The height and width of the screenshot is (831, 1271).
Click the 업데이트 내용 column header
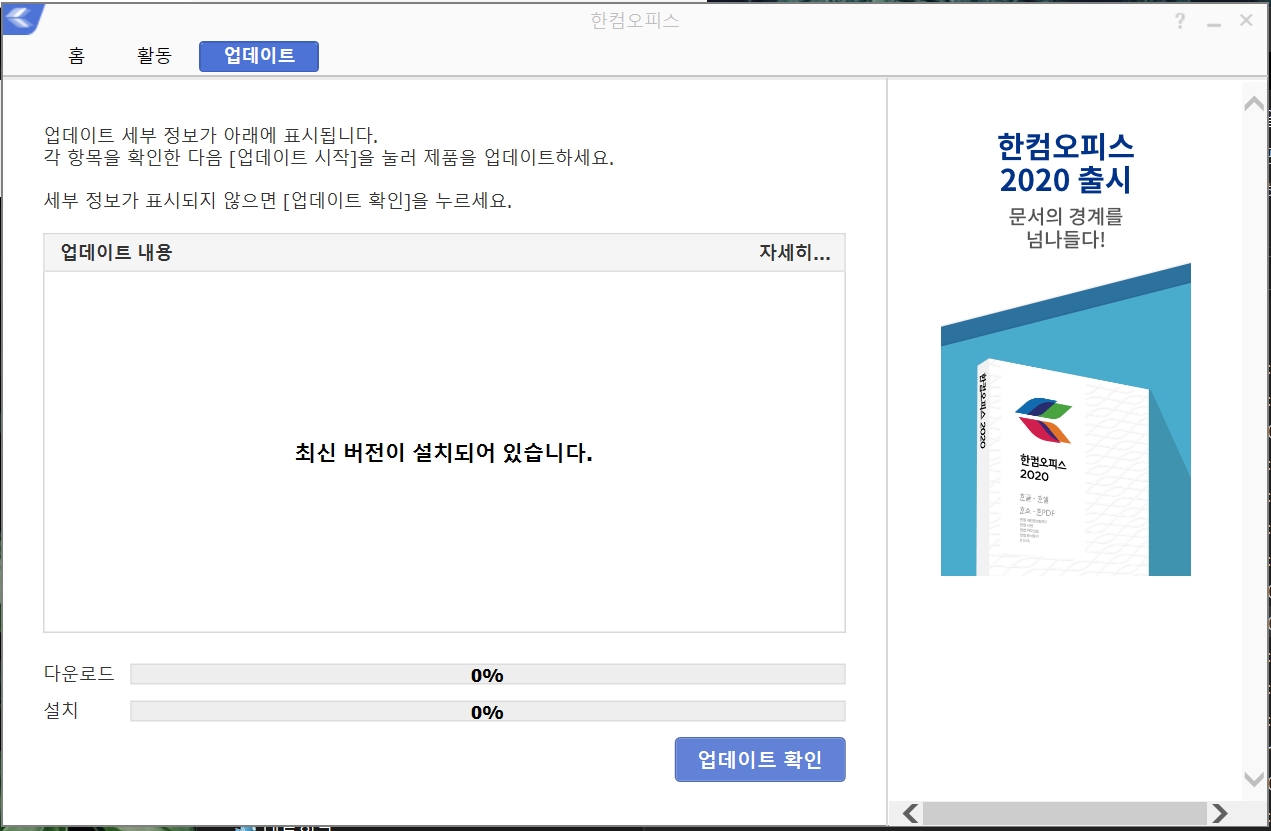[116, 253]
